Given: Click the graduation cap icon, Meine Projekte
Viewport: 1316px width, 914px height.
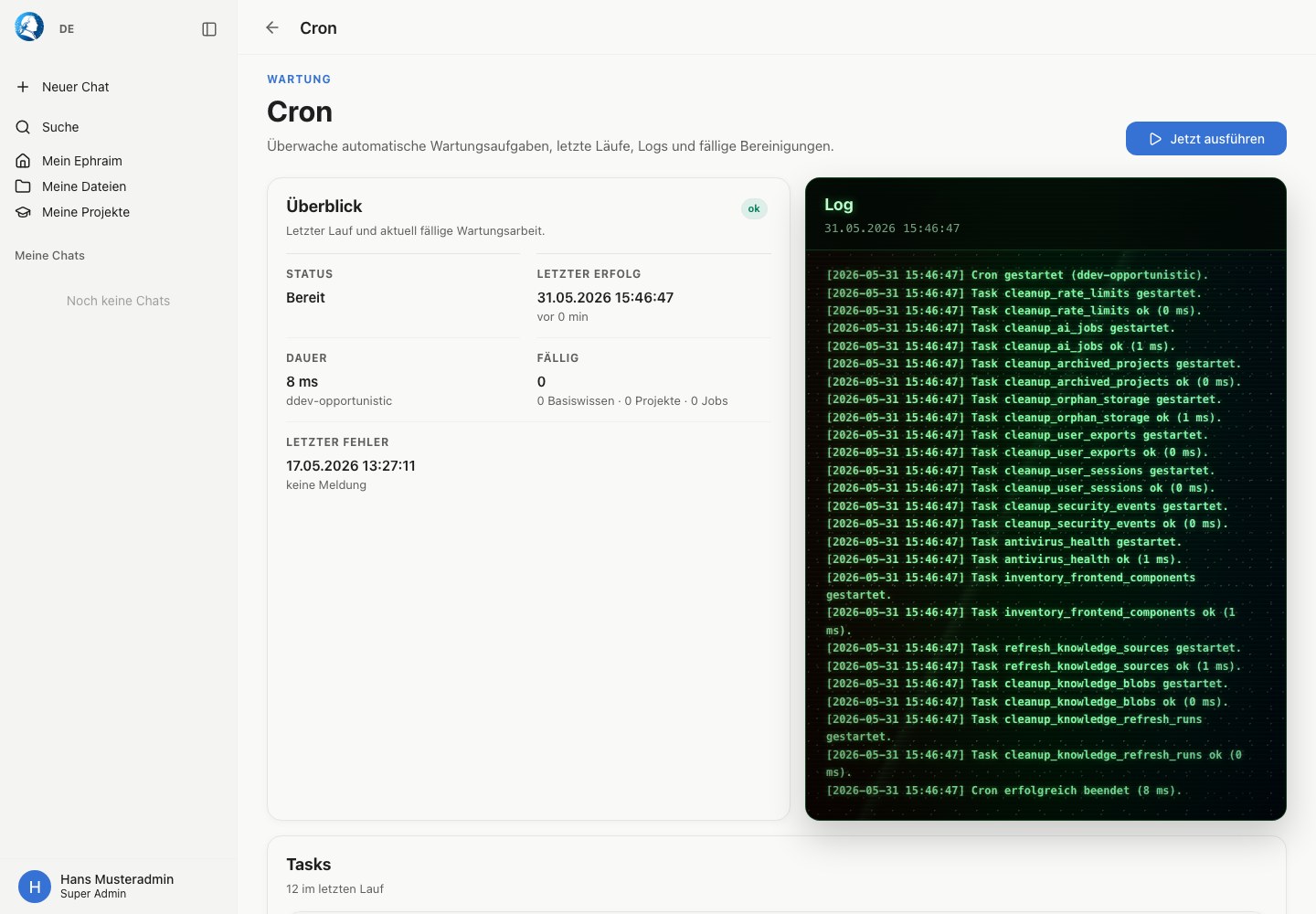Looking at the screenshot, I should [x=23, y=212].
